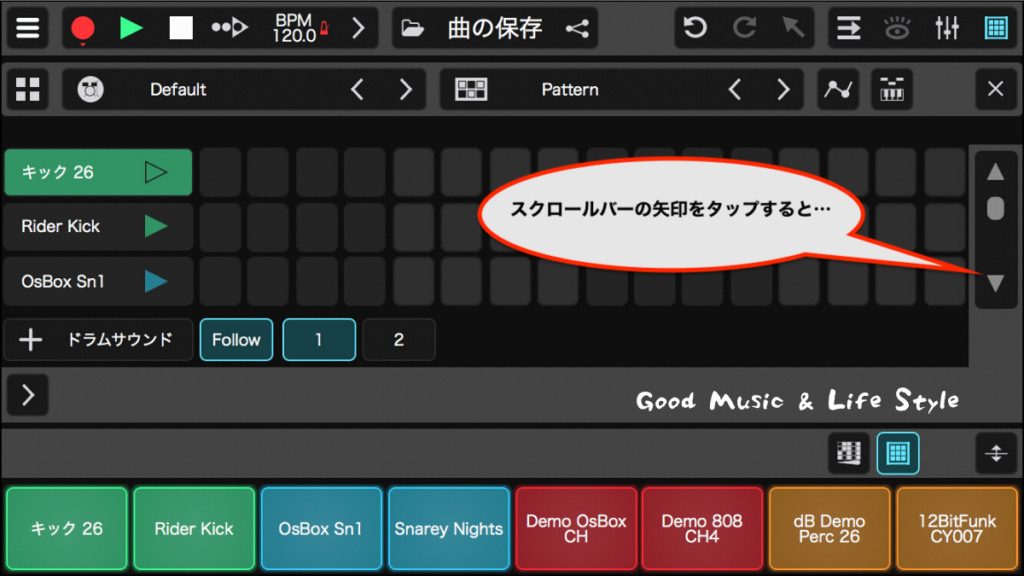This screenshot has height=576, width=1024.
Task: Go to next drum kit preset
Action: pyautogui.click(x=406, y=89)
